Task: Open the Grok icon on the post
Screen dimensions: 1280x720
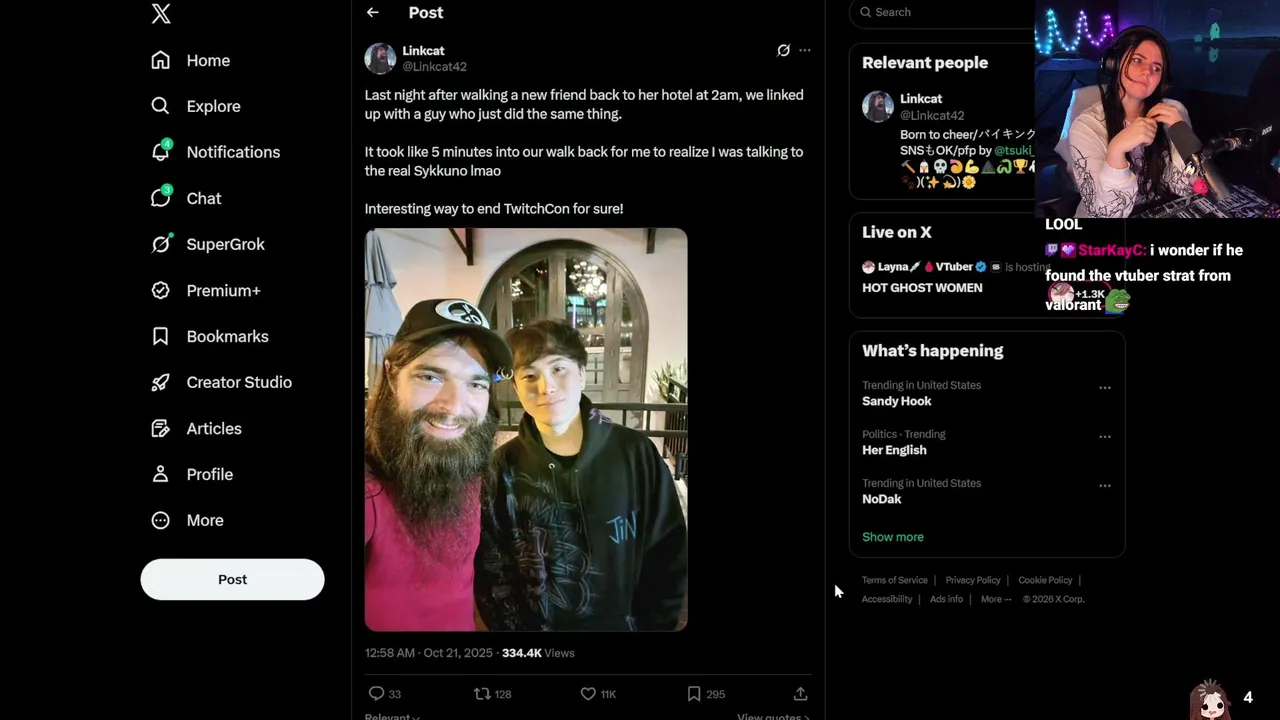Action: point(784,50)
